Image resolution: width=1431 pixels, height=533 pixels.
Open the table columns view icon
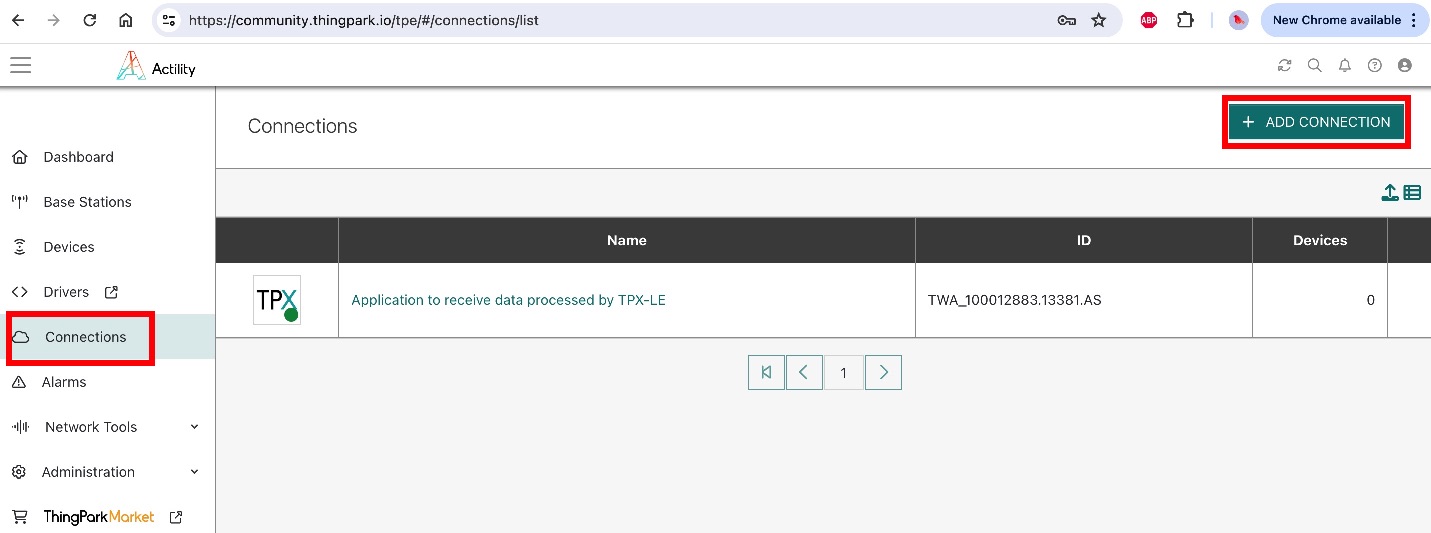1412,193
